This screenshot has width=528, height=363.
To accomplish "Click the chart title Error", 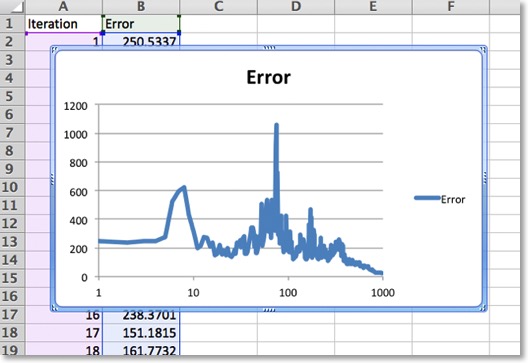I will pos(268,77).
